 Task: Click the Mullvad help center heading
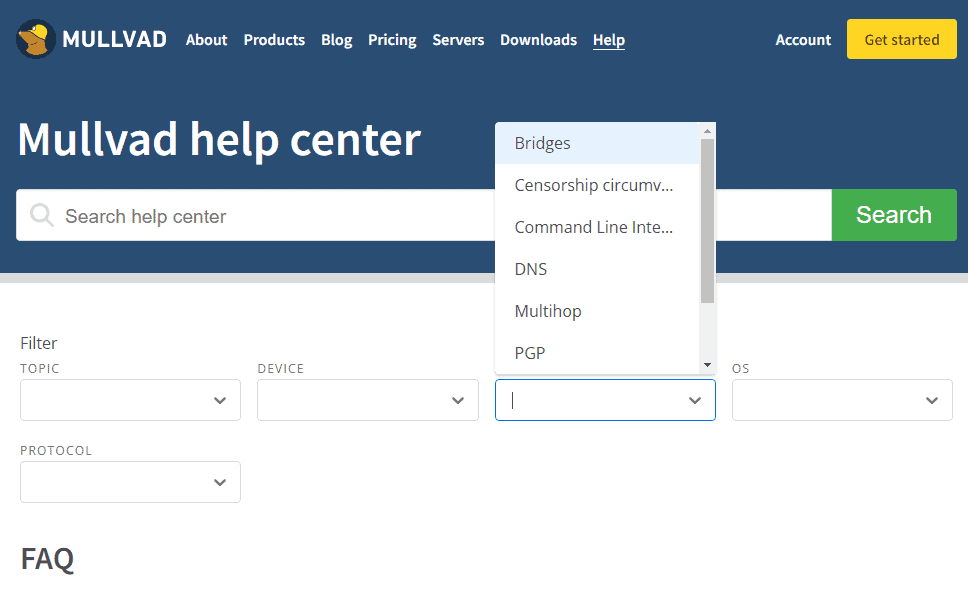(219, 140)
